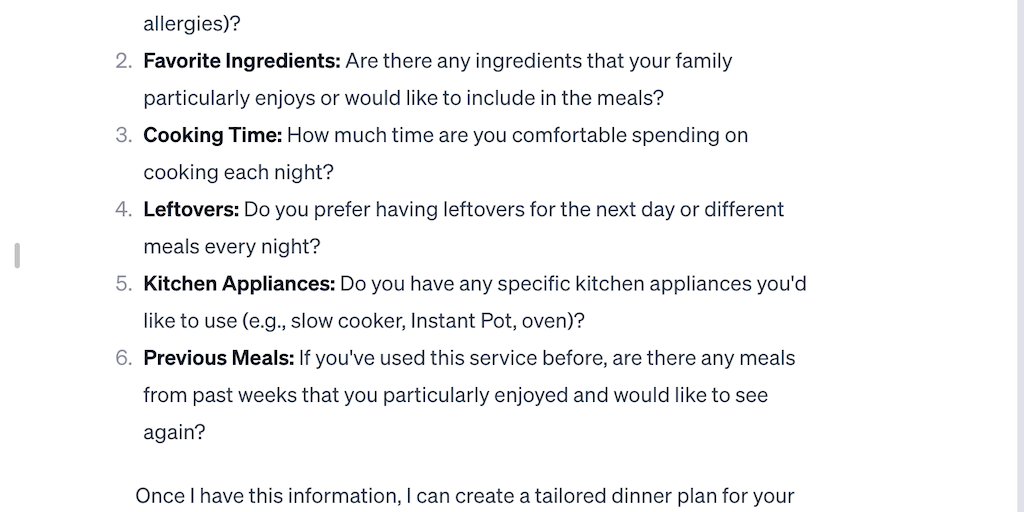Click the sidebar toggle handle on left edge

[17, 255]
